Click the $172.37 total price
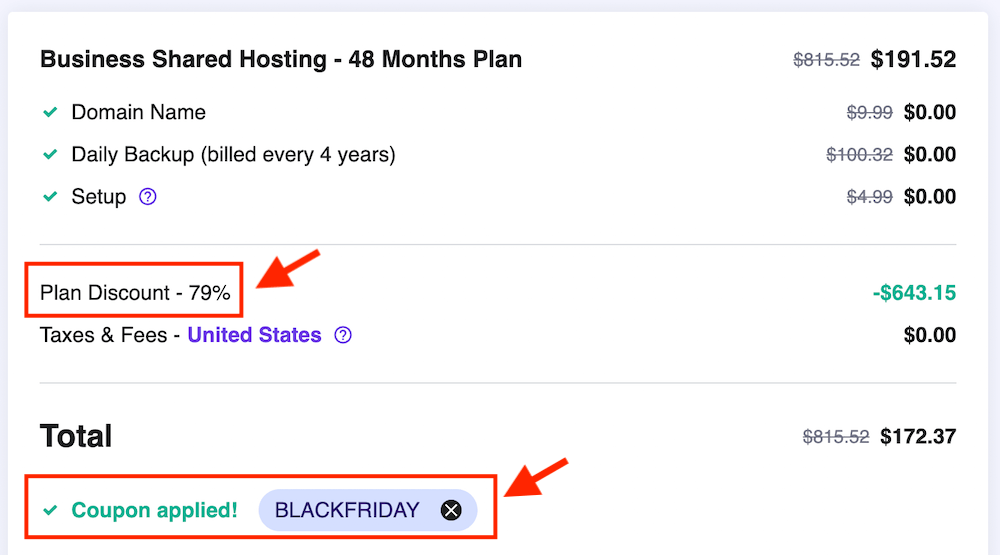The image size is (1000, 555). coord(918,437)
